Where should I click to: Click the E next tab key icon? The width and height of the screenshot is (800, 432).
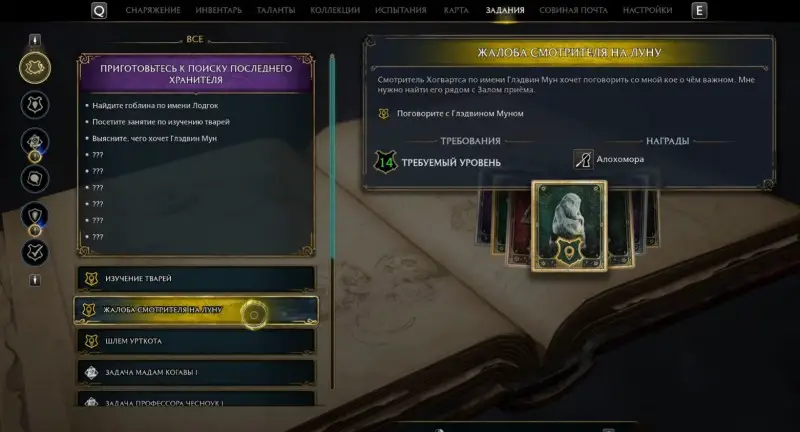699,10
